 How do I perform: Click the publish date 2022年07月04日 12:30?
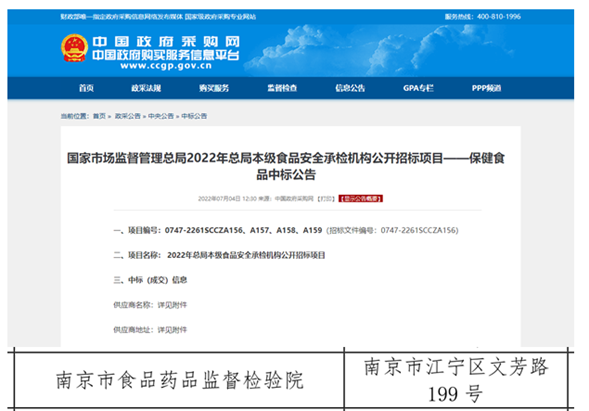point(227,198)
